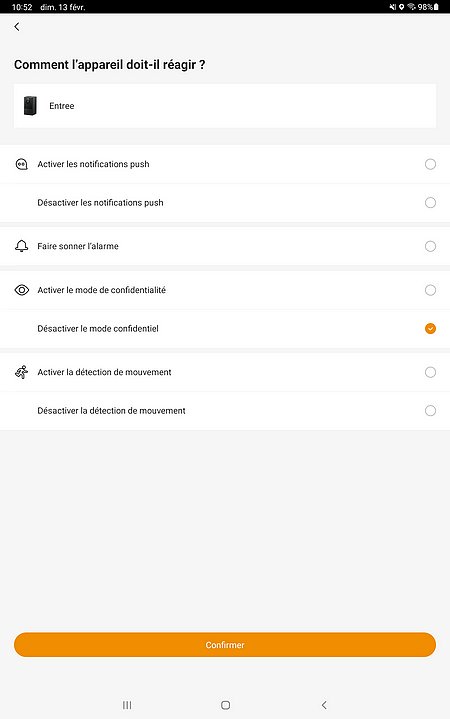This screenshot has width=450, height=719.
Task: Tap the back arrow at top left
Action: point(17,27)
